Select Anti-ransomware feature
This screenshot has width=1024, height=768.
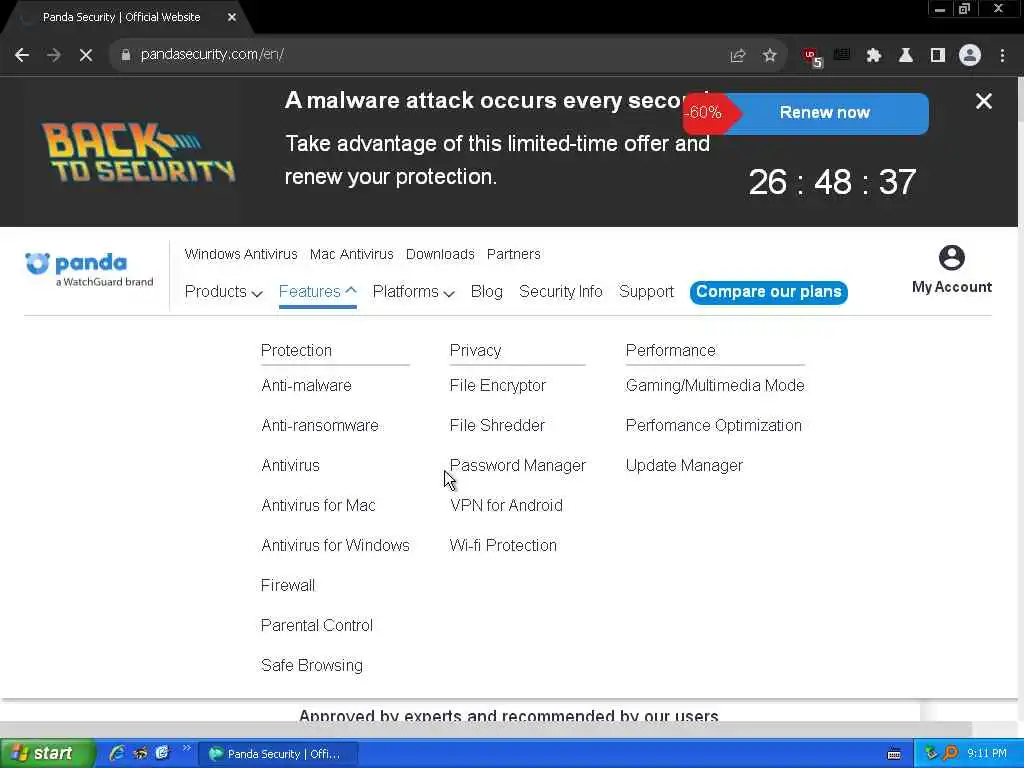[319, 426]
